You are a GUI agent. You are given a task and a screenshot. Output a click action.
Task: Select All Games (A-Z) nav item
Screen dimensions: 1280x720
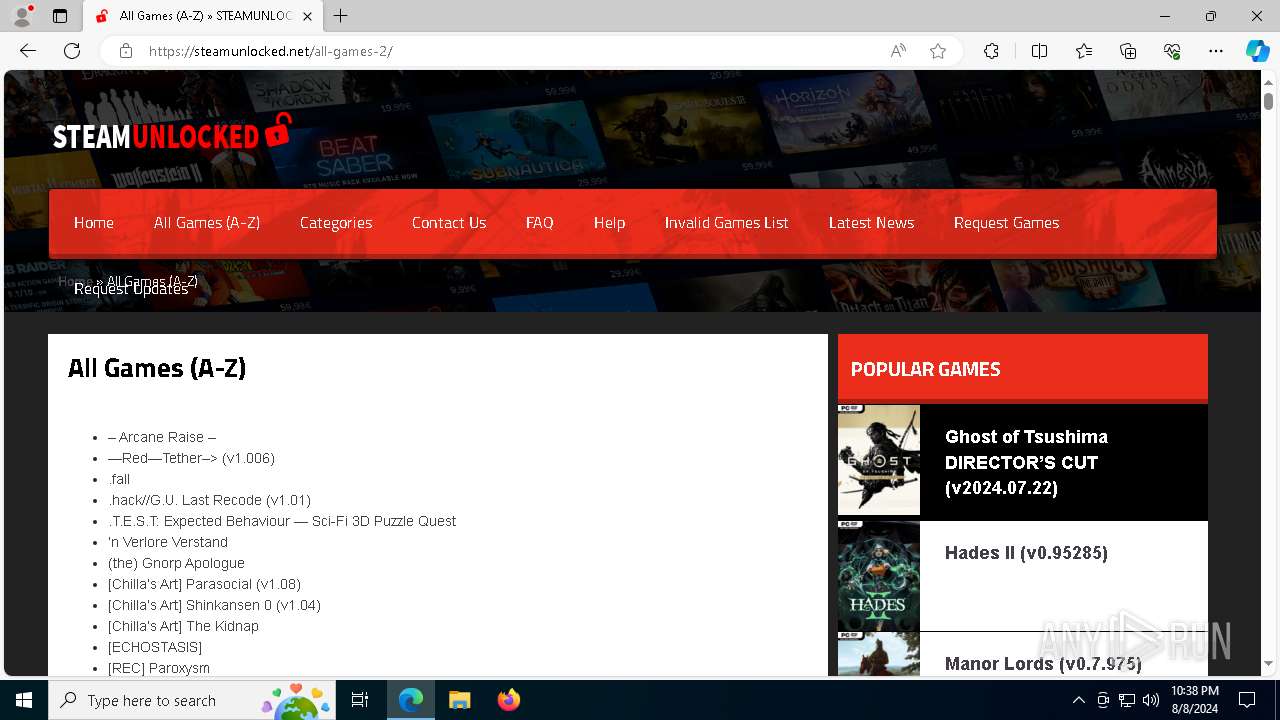[x=207, y=223]
